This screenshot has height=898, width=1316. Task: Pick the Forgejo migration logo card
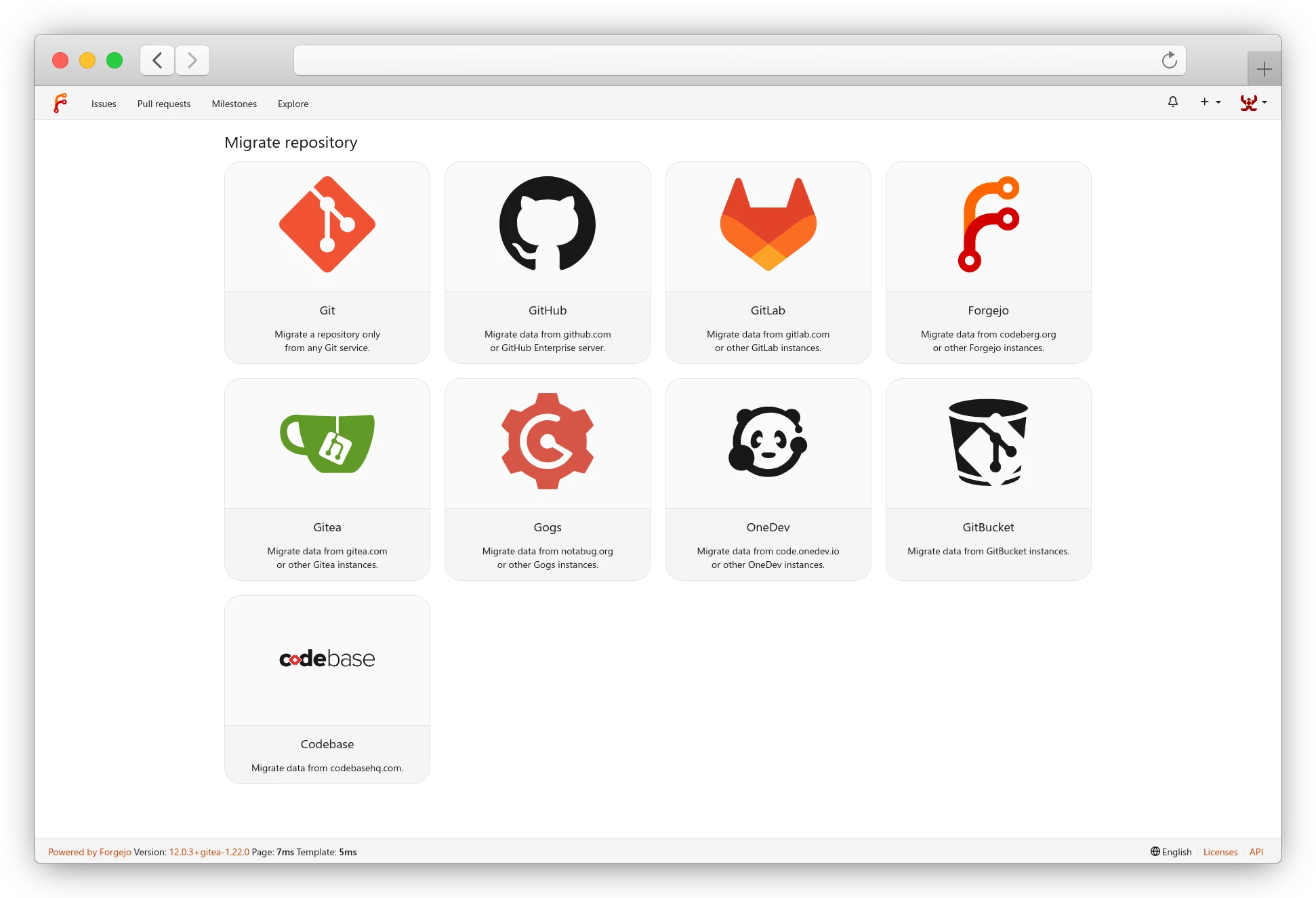point(988,224)
